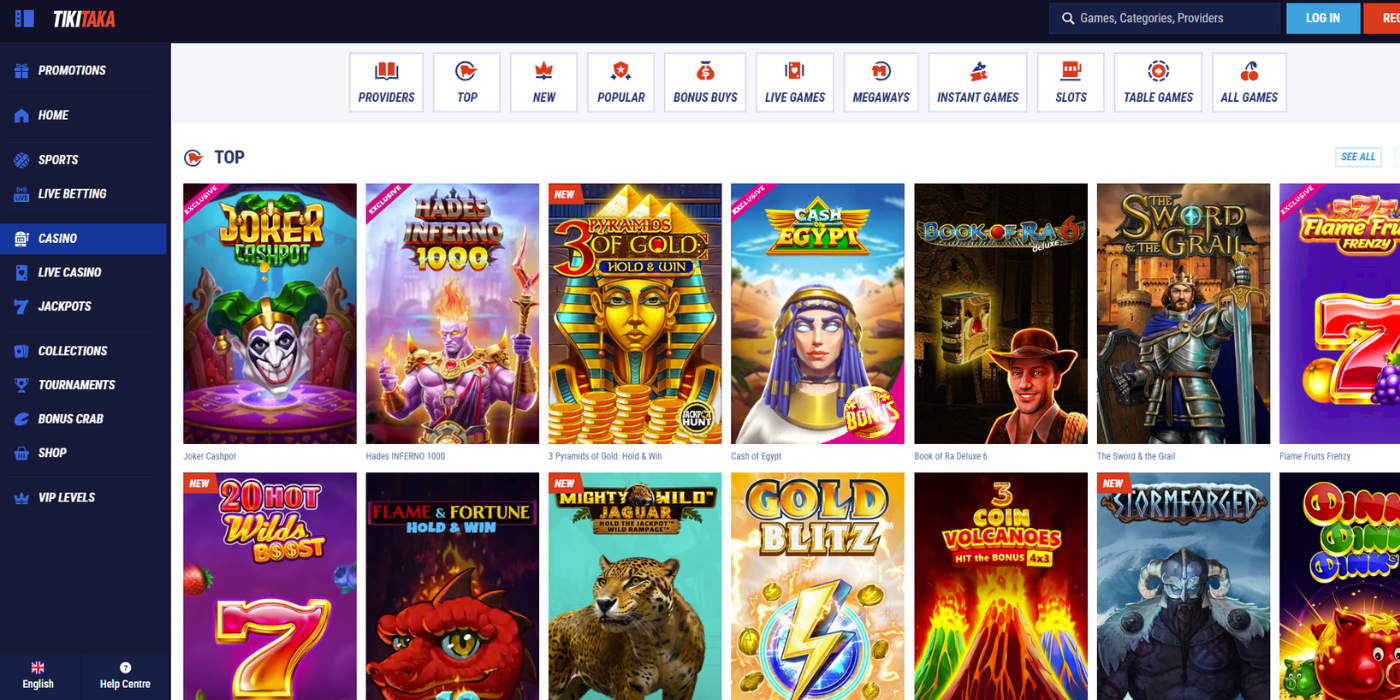Open the Instant Games category
This screenshot has width=1400, height=700.
pyautogui.click(x=978, y=83)
